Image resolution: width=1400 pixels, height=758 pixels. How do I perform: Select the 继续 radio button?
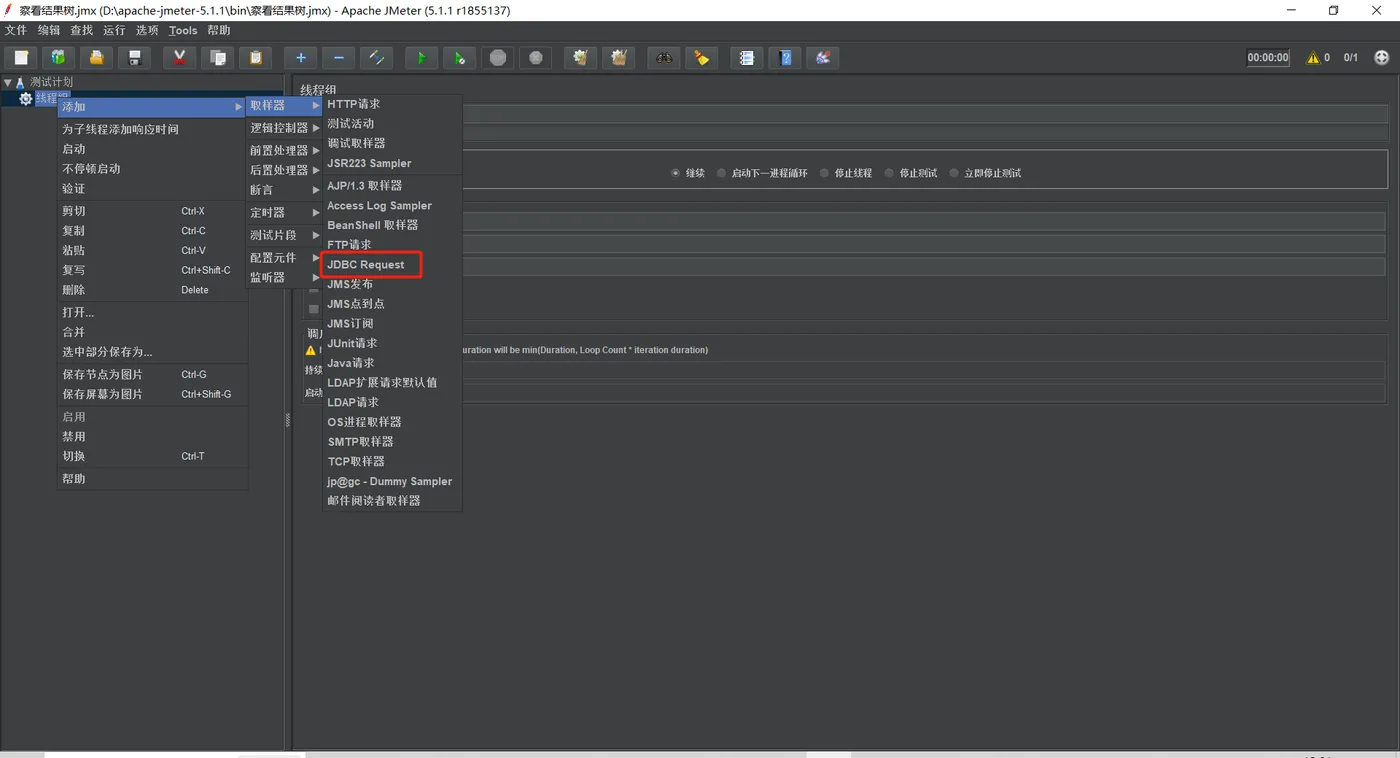pos(677,173)
